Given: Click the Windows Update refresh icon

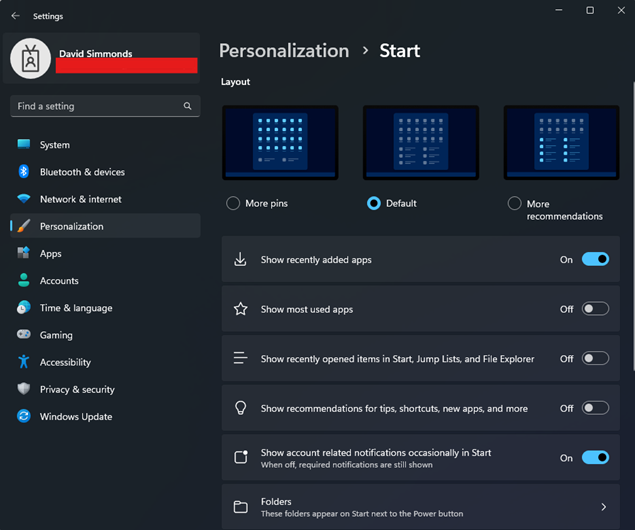Looking at the screenshot, I should [x=23, y=416].
